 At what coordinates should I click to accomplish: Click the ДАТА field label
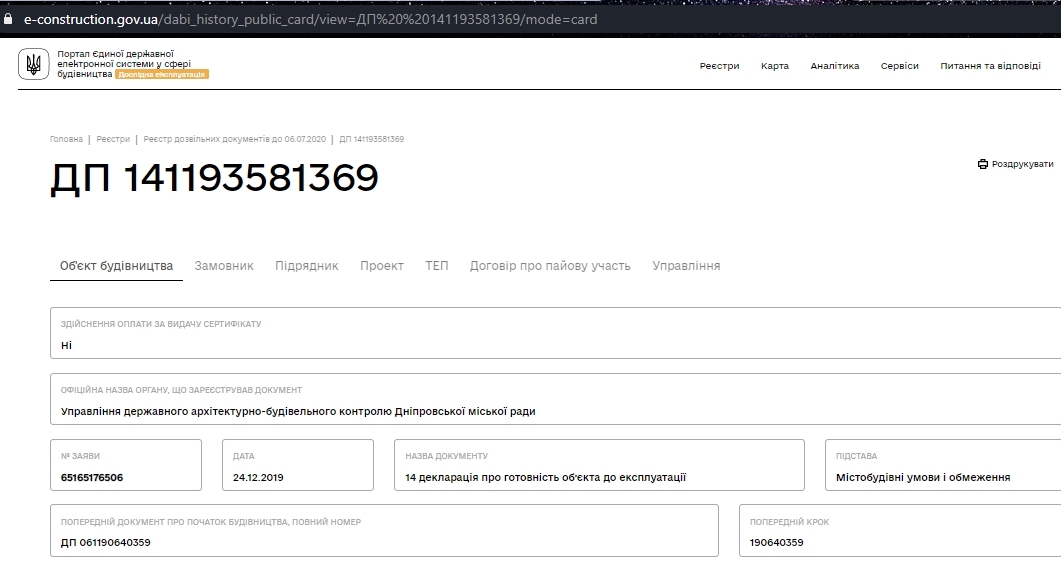[244, 456]
